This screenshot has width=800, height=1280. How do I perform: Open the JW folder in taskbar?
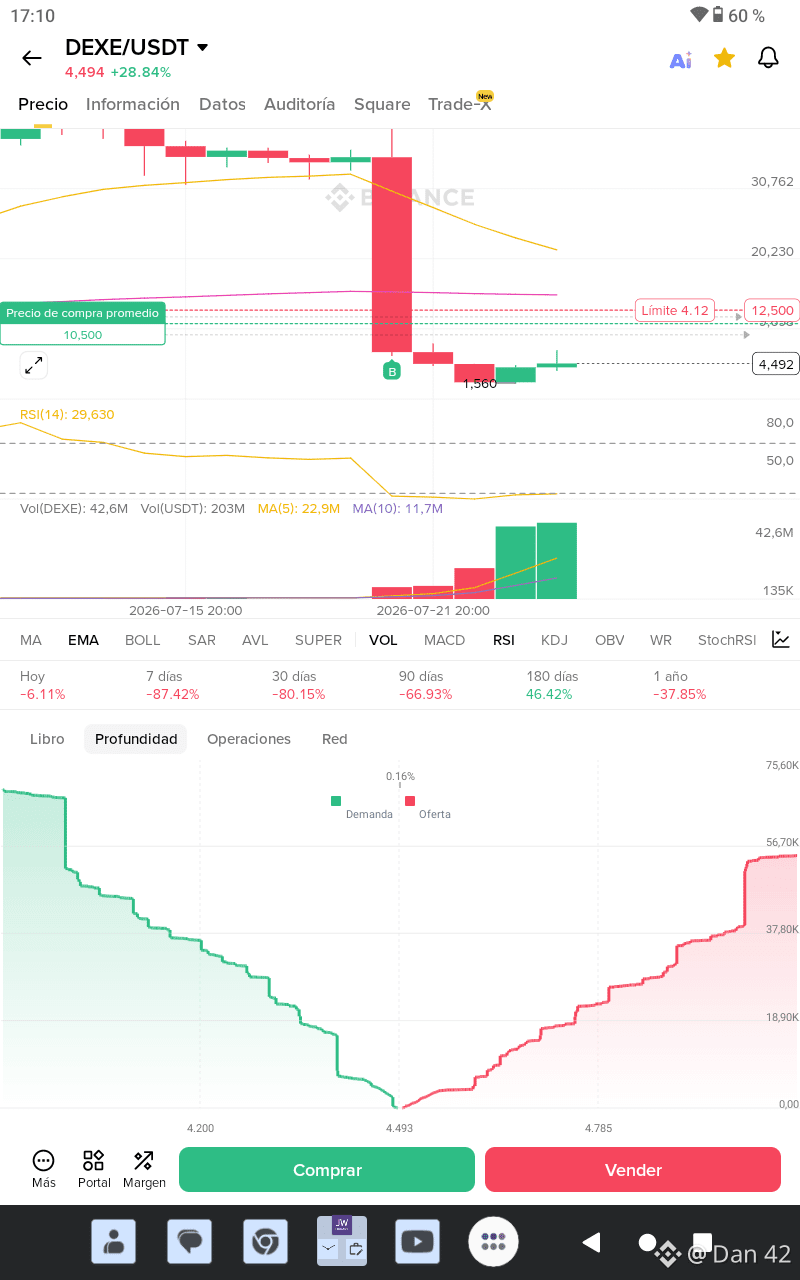[x=341, y=1241]
